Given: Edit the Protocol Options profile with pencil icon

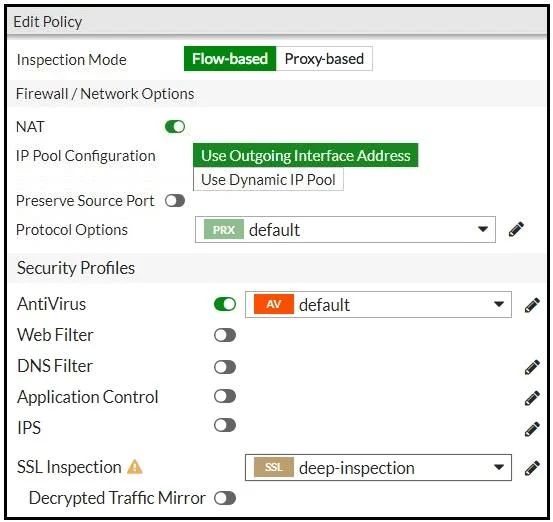Looking at the screenshot, I should tap(516, 229).
